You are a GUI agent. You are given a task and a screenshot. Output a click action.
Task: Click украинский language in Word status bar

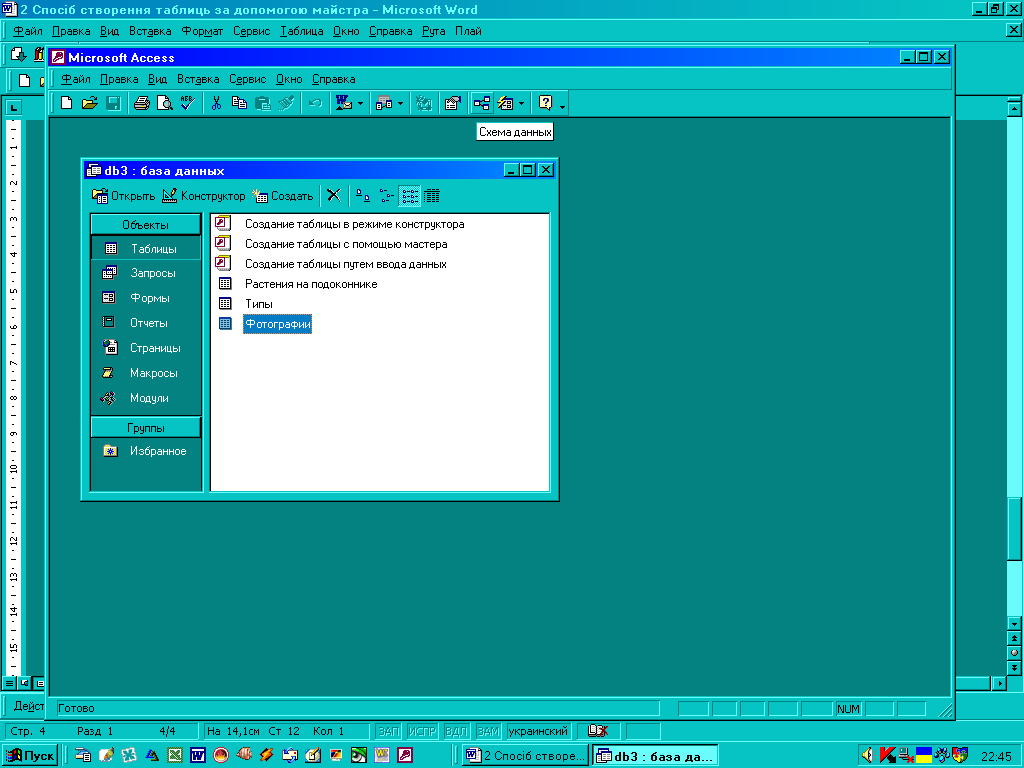pos(537,731)
